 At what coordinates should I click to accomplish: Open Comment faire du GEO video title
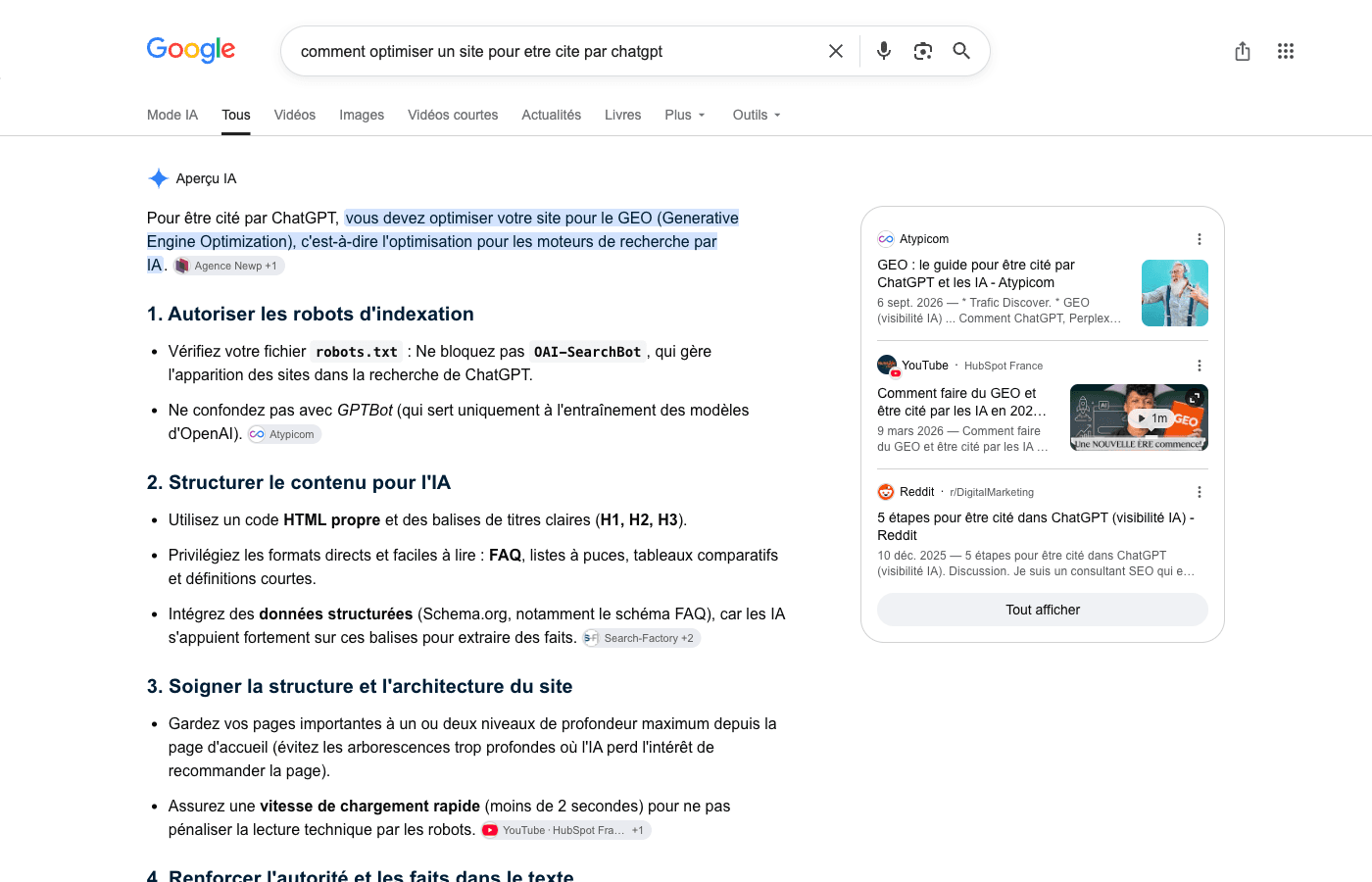(961, 402)
